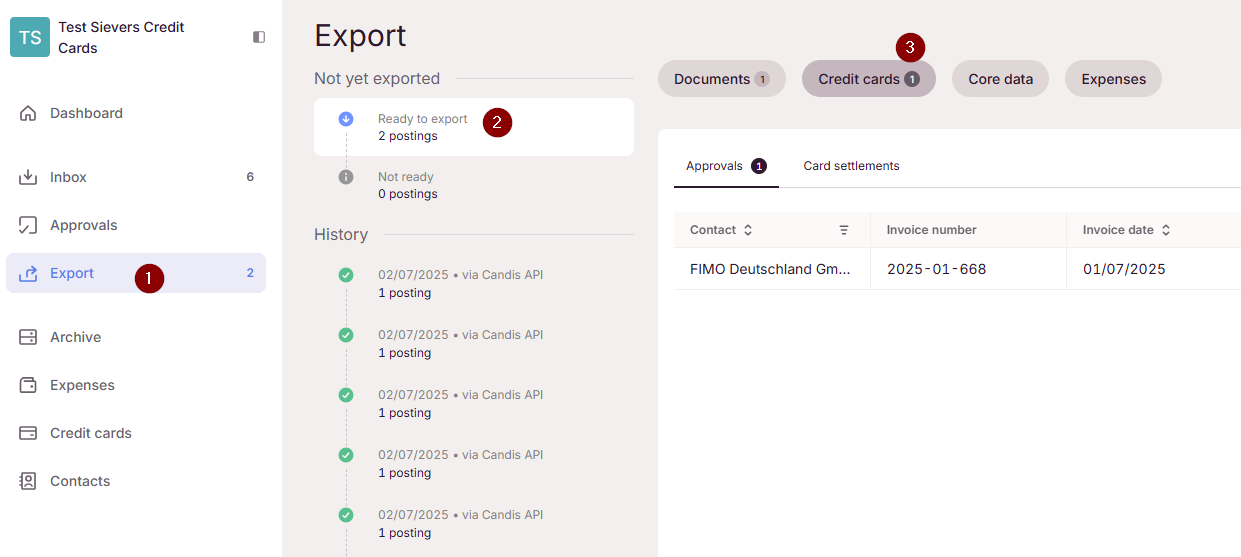
Task: Open the filter icon in Contact column
Action: (844, 230)
